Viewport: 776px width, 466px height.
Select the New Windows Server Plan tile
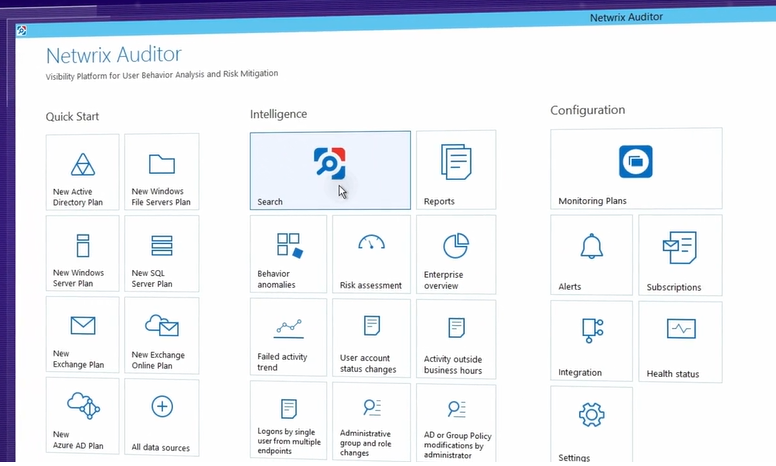(83, 253)
